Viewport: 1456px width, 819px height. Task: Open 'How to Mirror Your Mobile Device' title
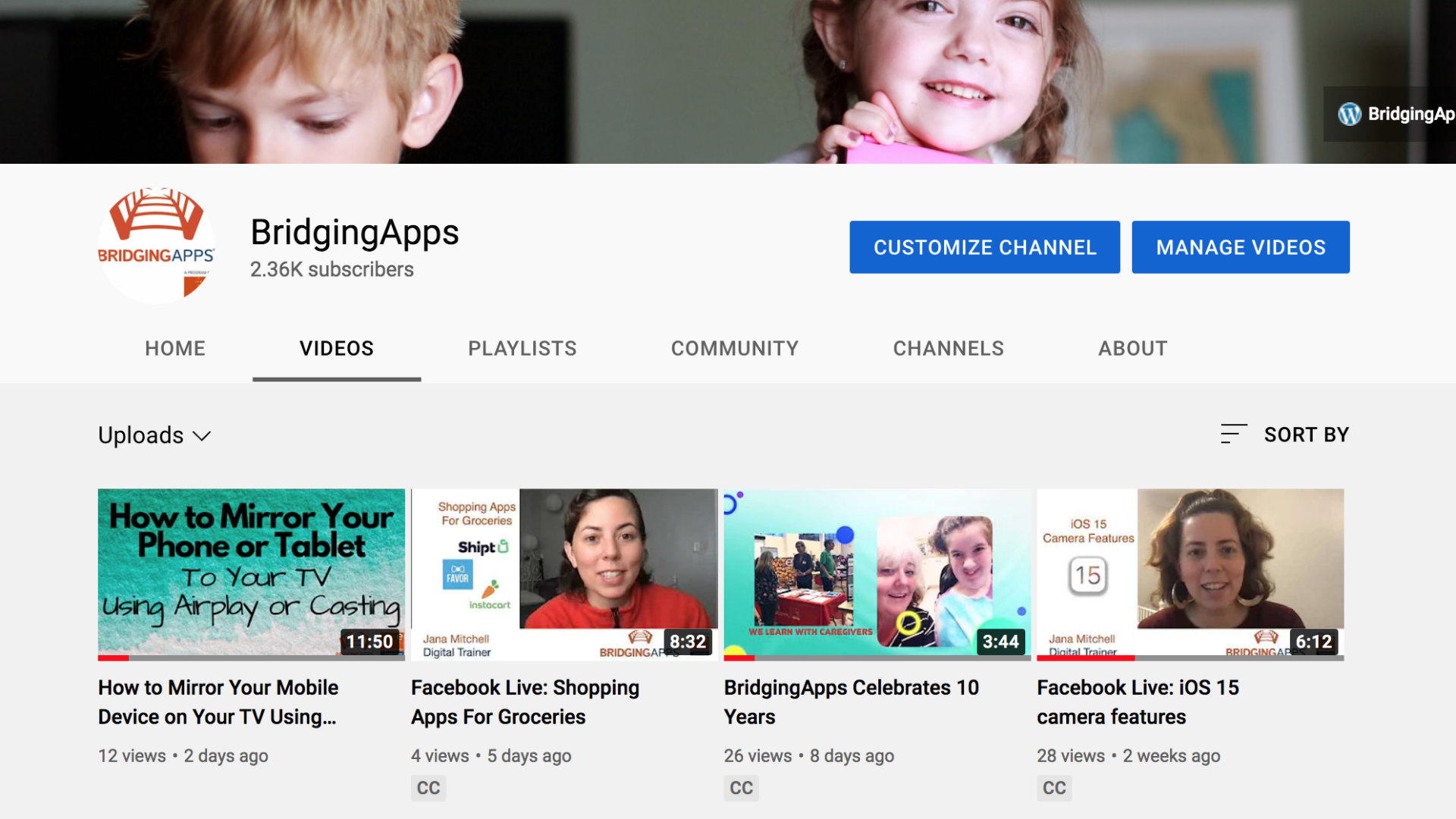[218, 702]
